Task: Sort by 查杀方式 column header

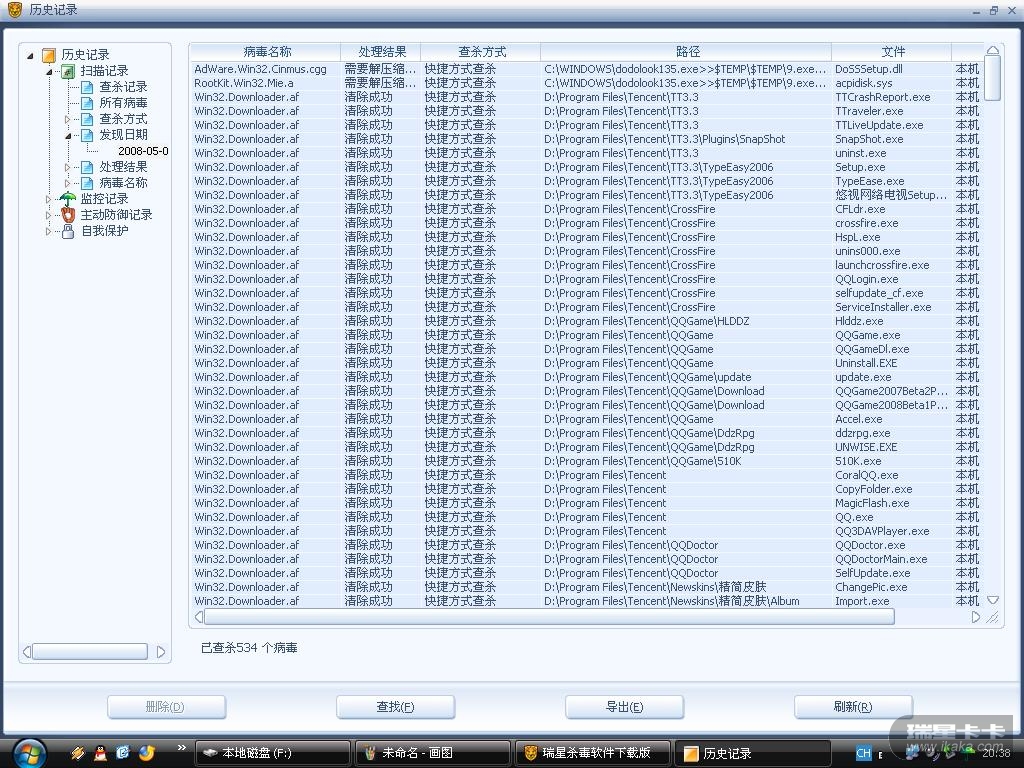Action: [x=481, y=52]
